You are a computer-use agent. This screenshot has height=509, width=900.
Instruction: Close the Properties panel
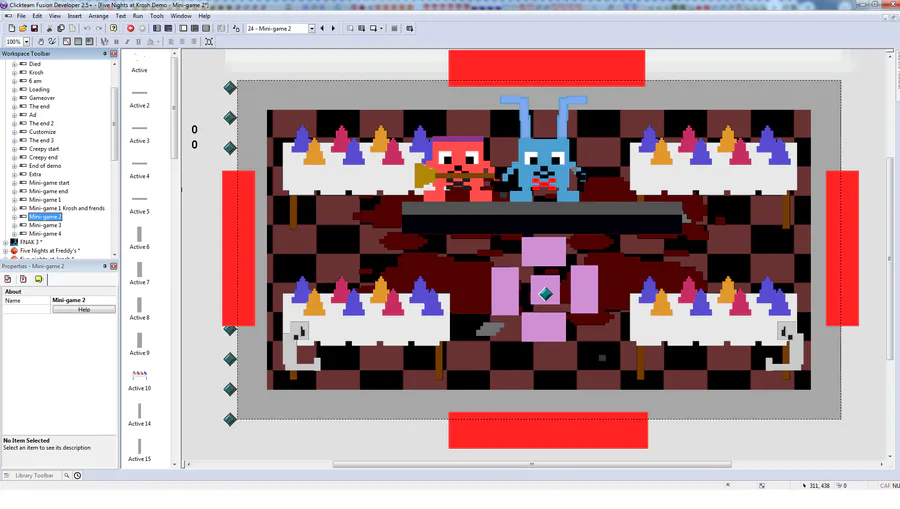pos(114,266)
